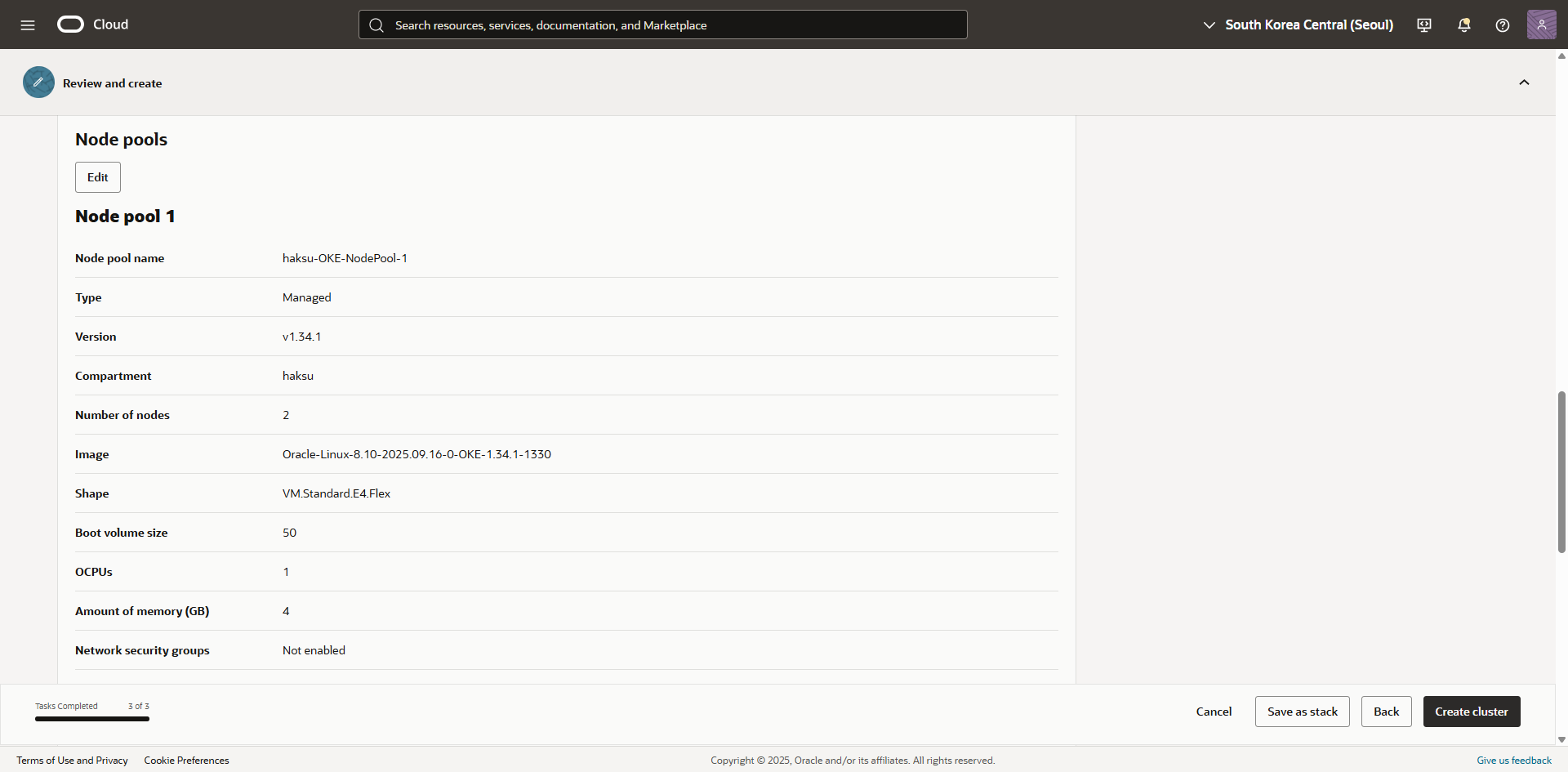Edit the Node pools settings

98,177
